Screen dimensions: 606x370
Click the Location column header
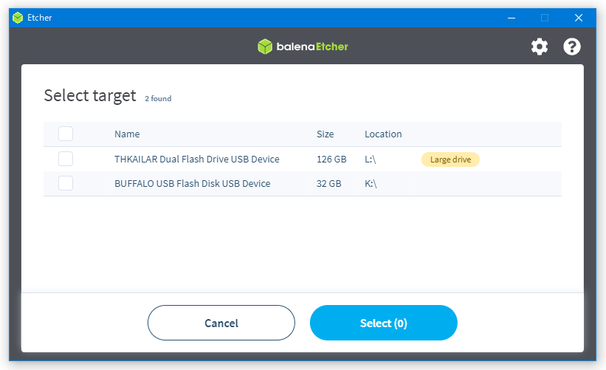click(x=383, y=134)
